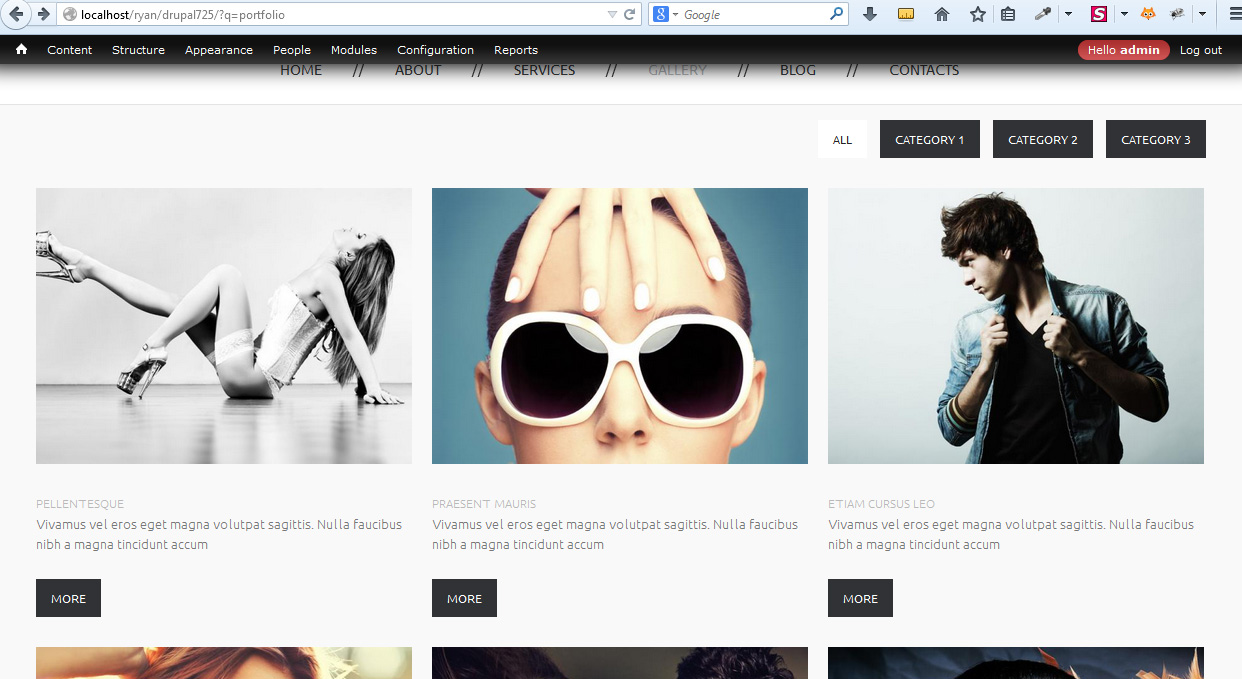This screenshot has width=1242, height=679.
Task: Go to browser Home page icon
Action: tap(942, 14)
